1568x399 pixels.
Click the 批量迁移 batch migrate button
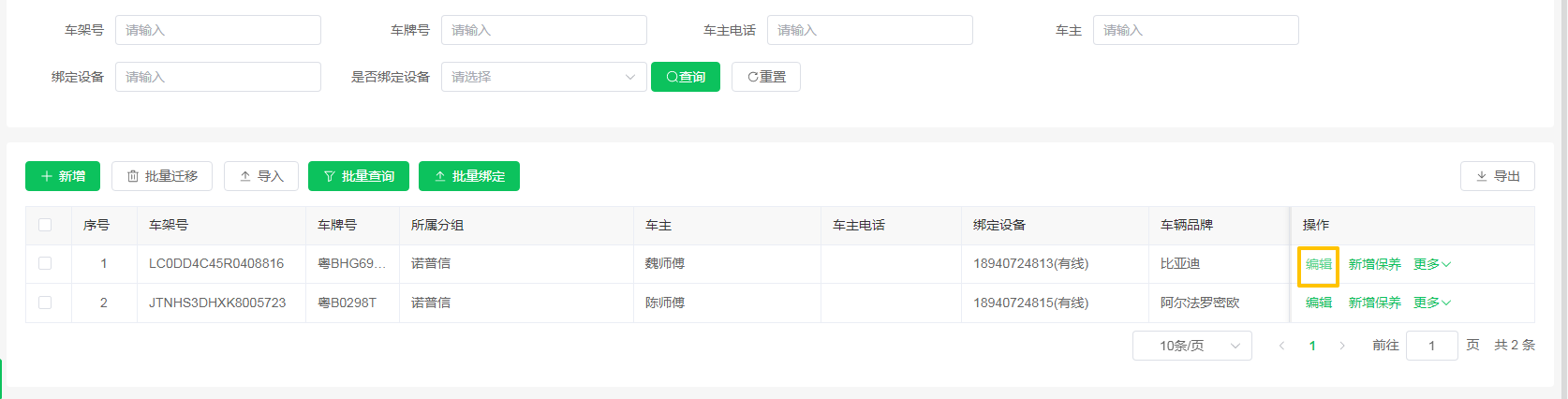coord(162,176)
